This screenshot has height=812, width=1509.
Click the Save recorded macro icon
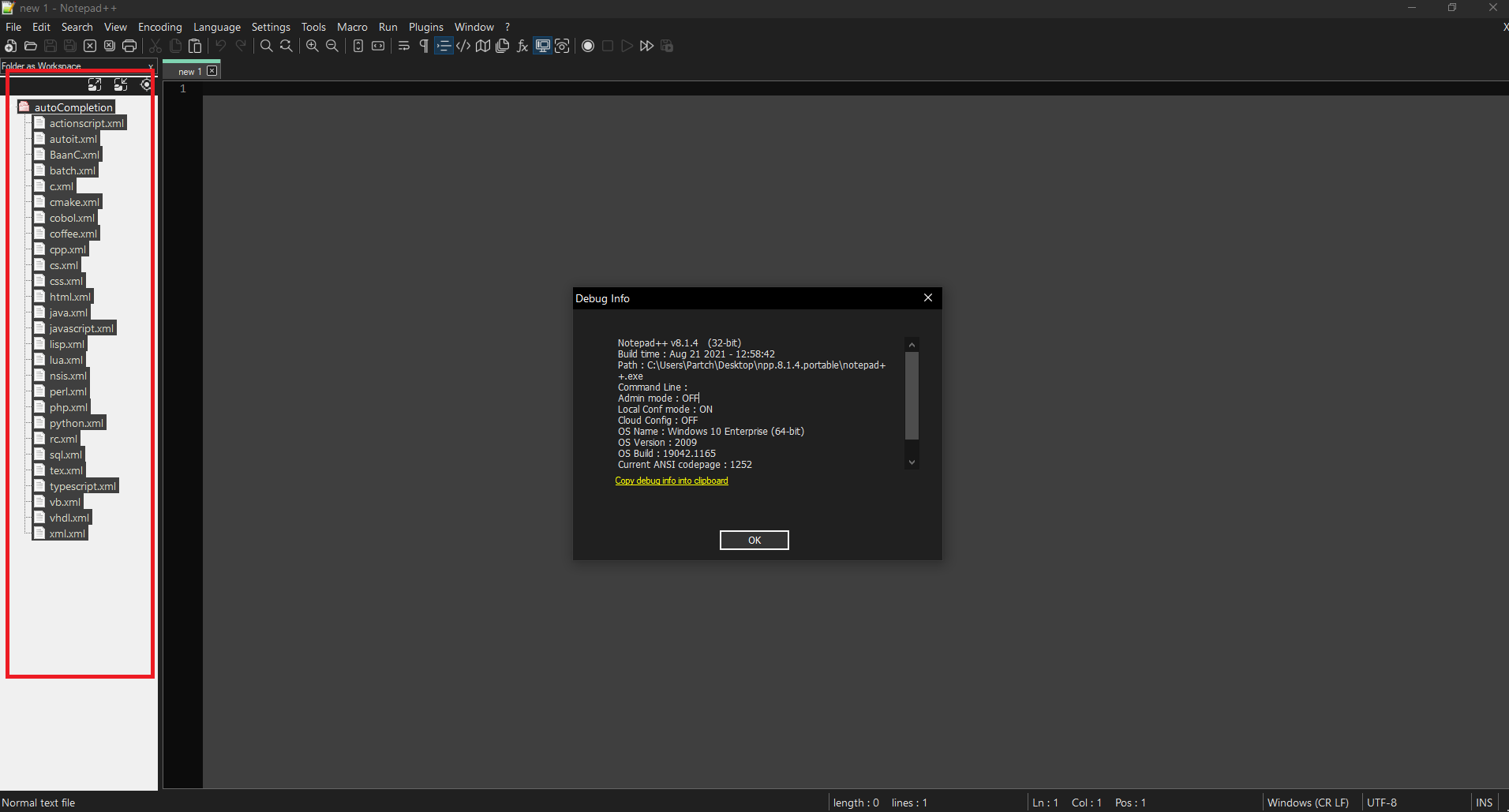[667, 46]
